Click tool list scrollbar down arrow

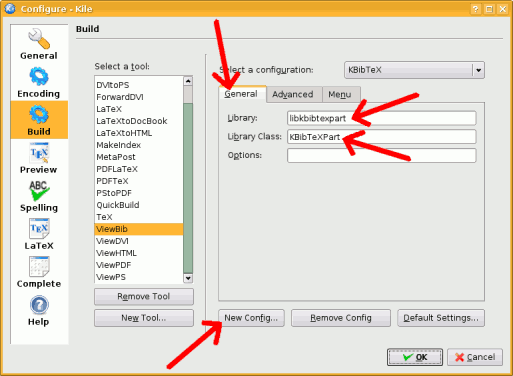[188, 278]
